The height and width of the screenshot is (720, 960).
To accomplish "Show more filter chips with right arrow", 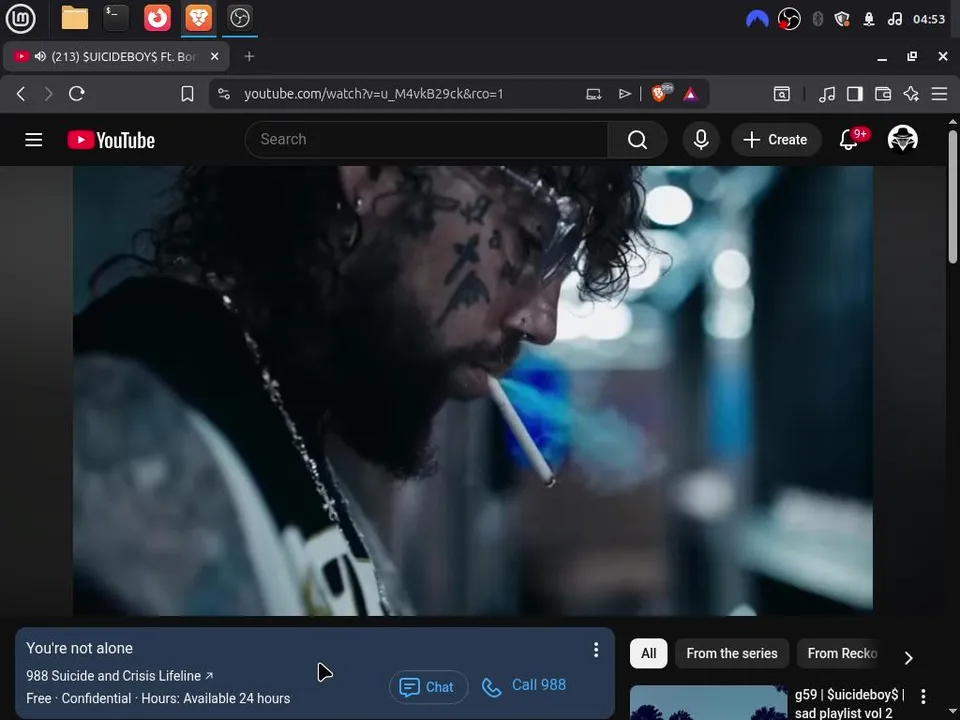I will (x=909, y=658).
